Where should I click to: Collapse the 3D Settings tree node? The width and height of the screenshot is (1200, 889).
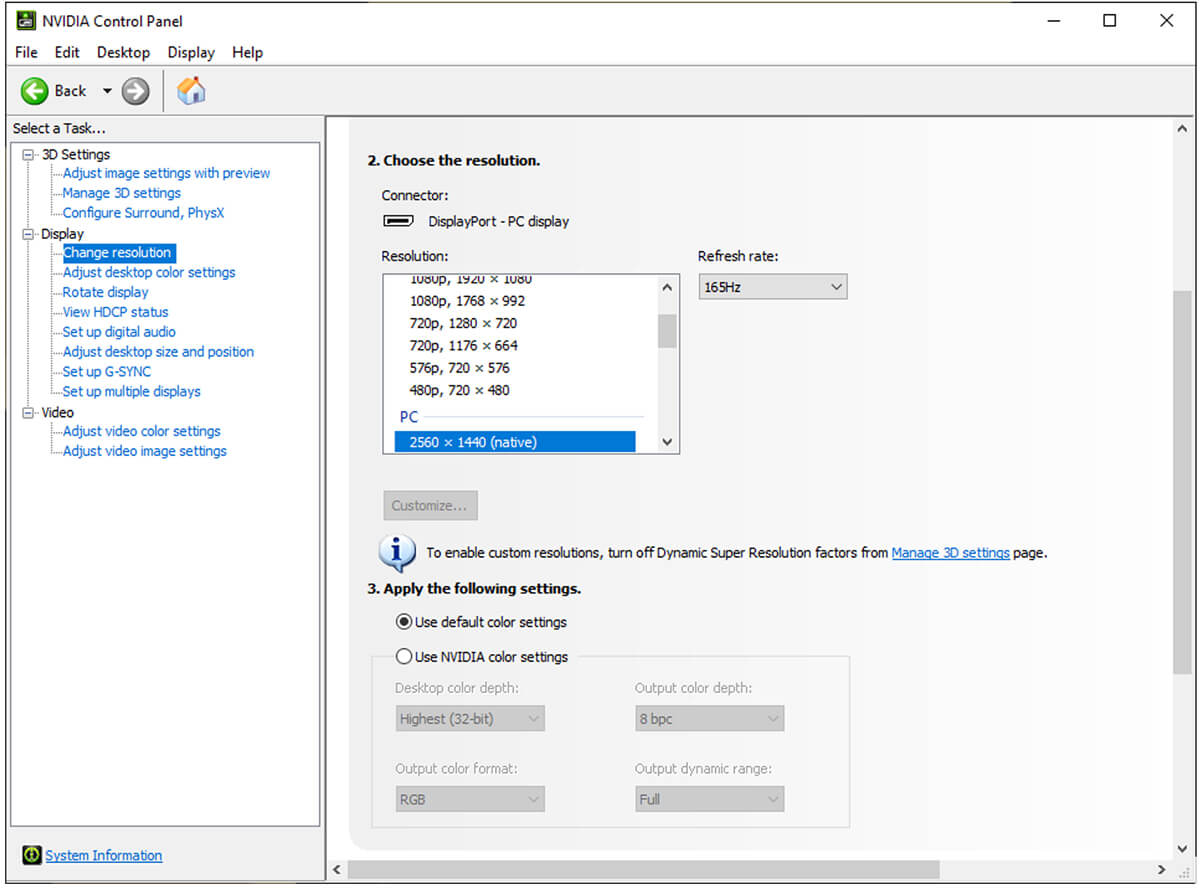point(28,154)
